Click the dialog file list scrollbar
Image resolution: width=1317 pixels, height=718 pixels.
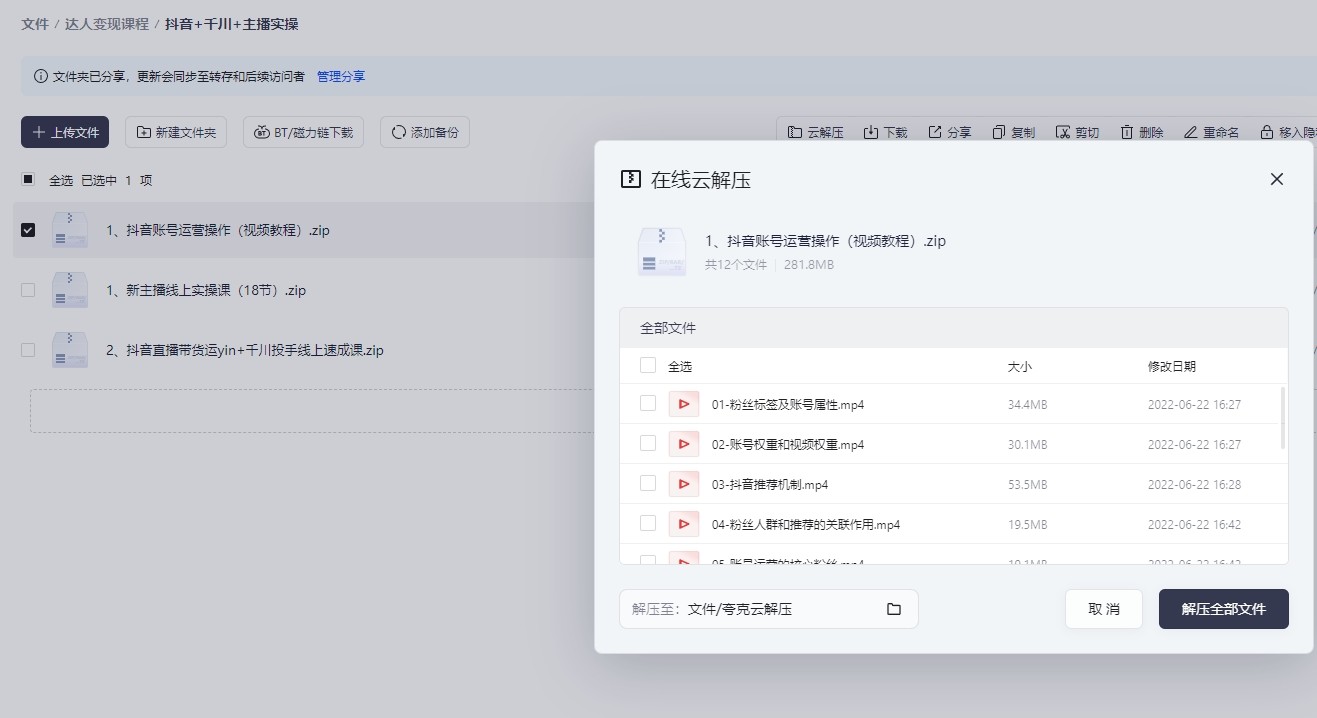pyautogui.click(x=1283, y=418)
